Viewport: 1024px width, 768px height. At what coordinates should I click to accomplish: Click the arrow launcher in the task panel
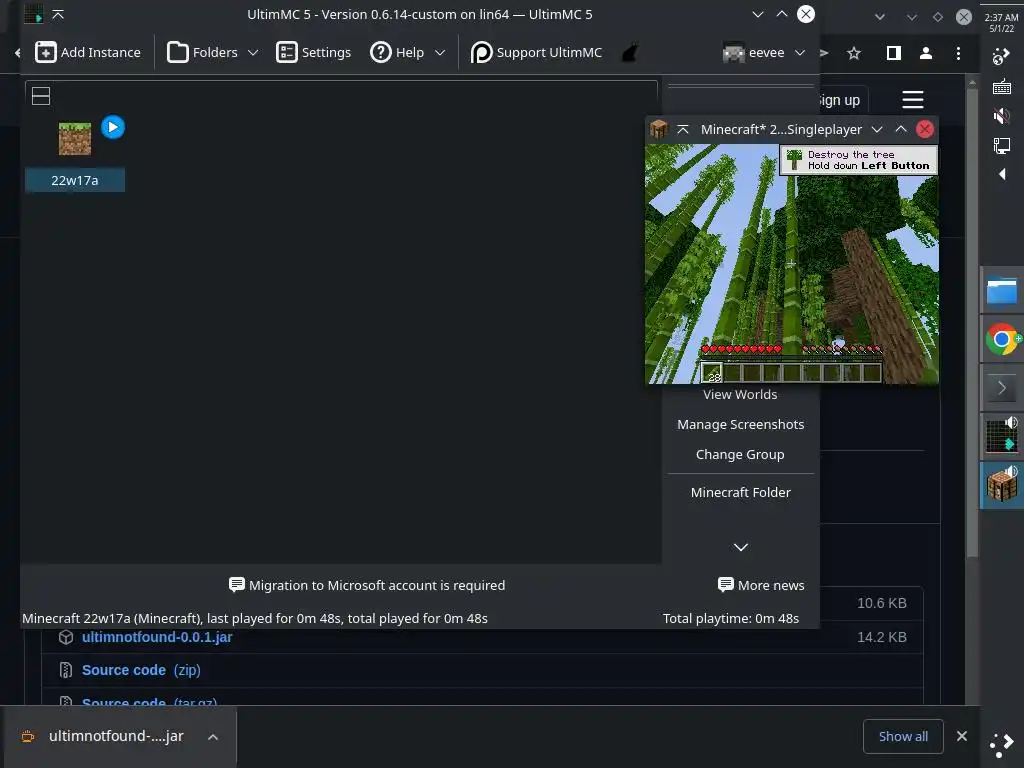(1002, 389)
